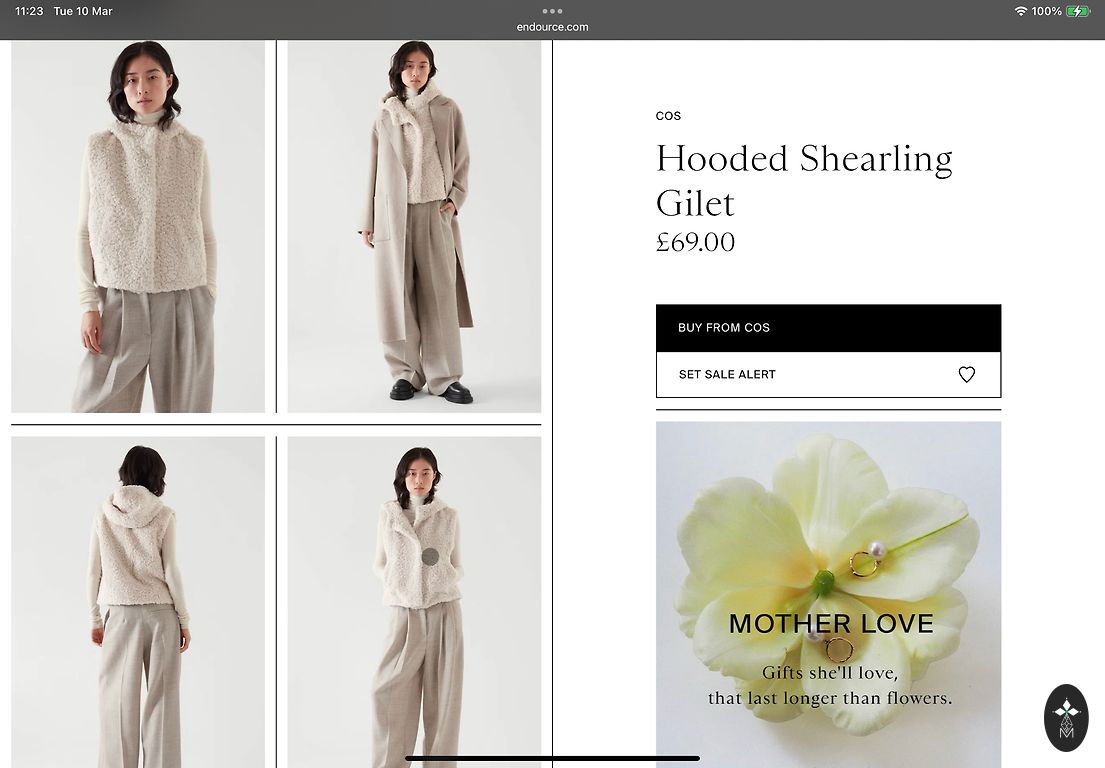Tap the green battery icon
This screenshot has height=768, width=1105.
[x=1078, y=11]
